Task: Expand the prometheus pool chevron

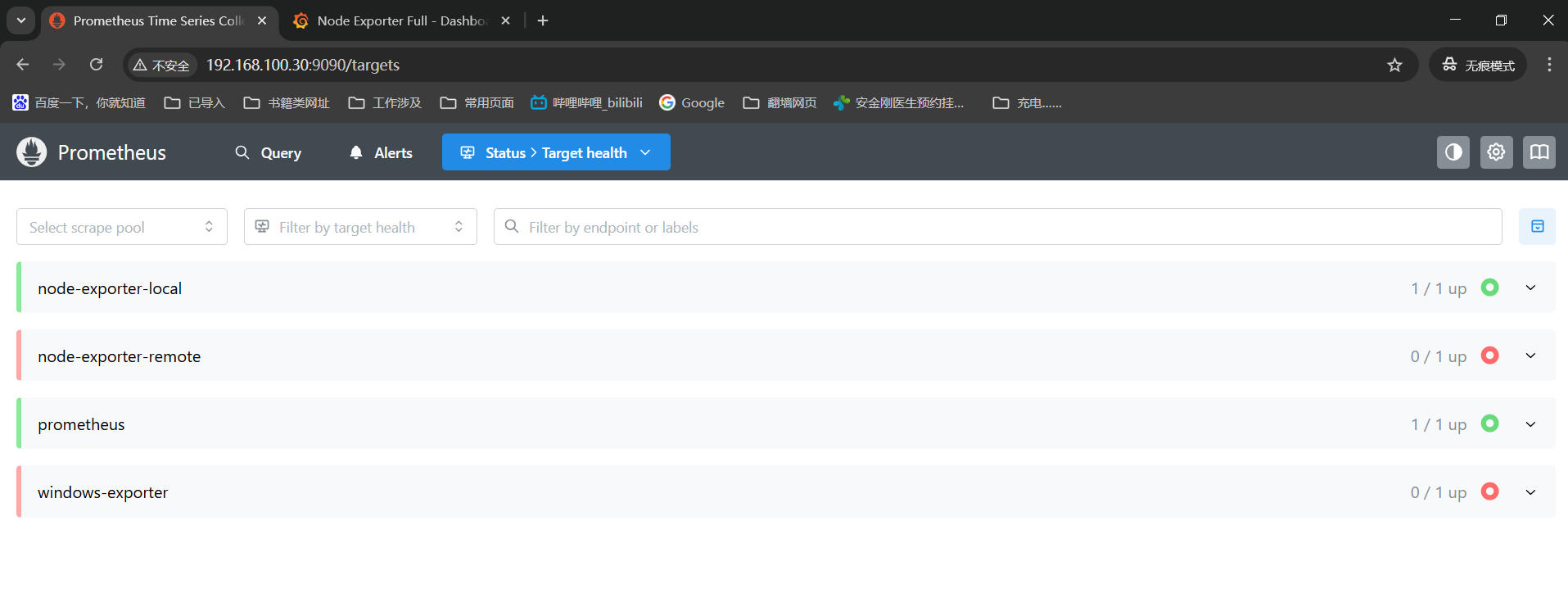Action: pos(1530,424)
